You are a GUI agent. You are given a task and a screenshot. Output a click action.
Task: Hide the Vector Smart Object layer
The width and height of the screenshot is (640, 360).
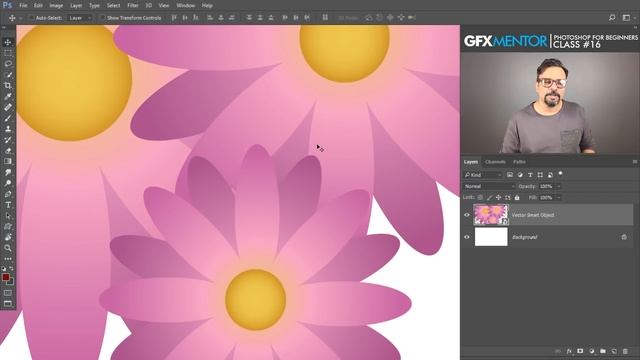(467, 215)
